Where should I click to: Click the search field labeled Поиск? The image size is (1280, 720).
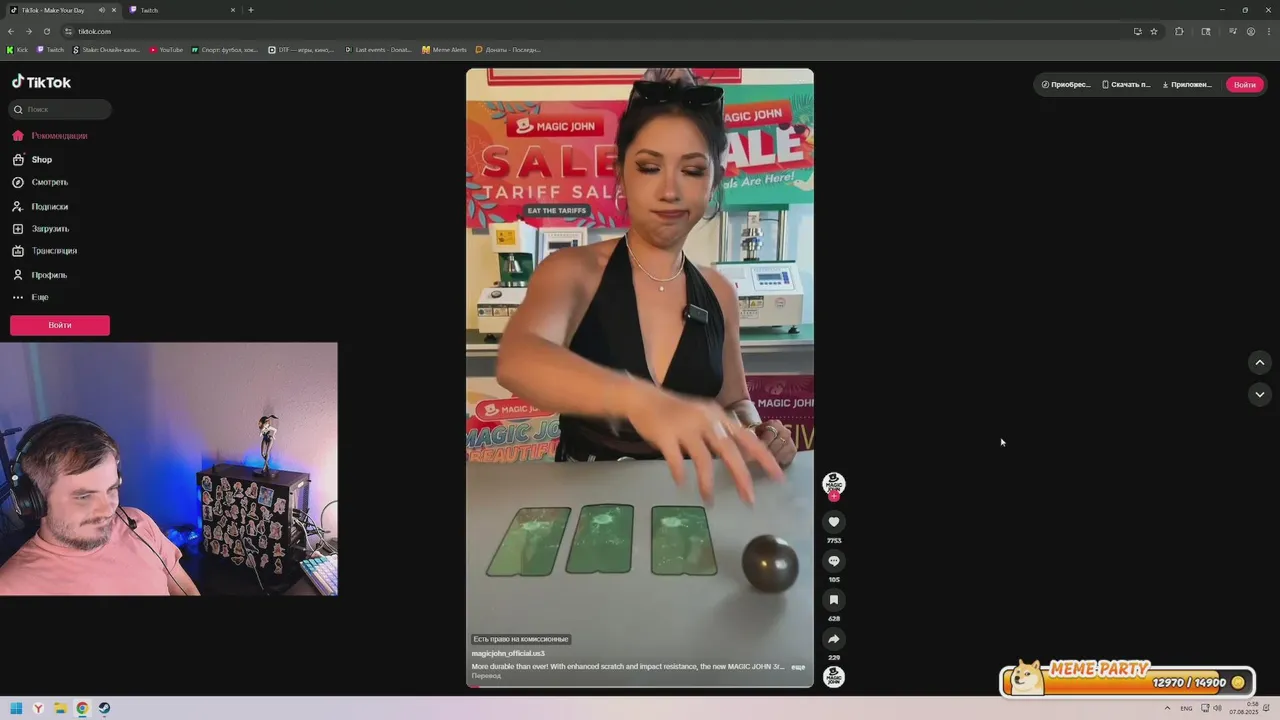coord(60,109)
